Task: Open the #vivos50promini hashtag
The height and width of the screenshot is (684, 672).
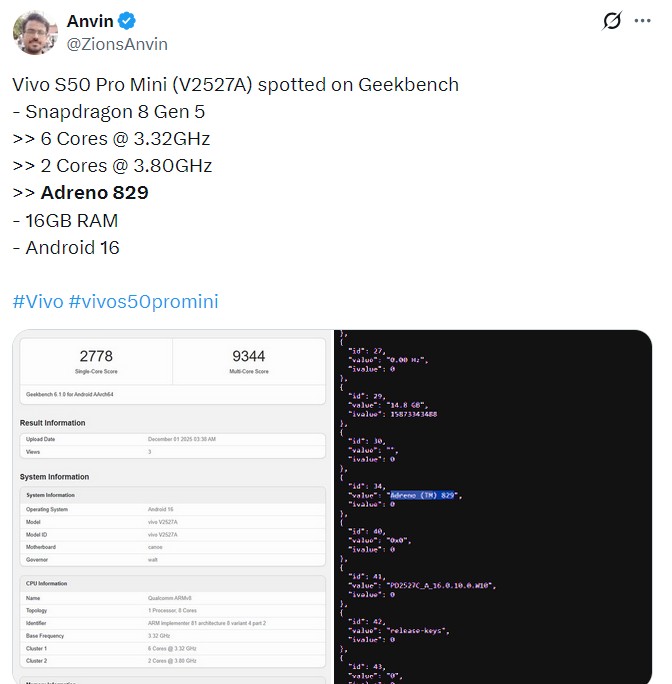Action: coord(143,301)
